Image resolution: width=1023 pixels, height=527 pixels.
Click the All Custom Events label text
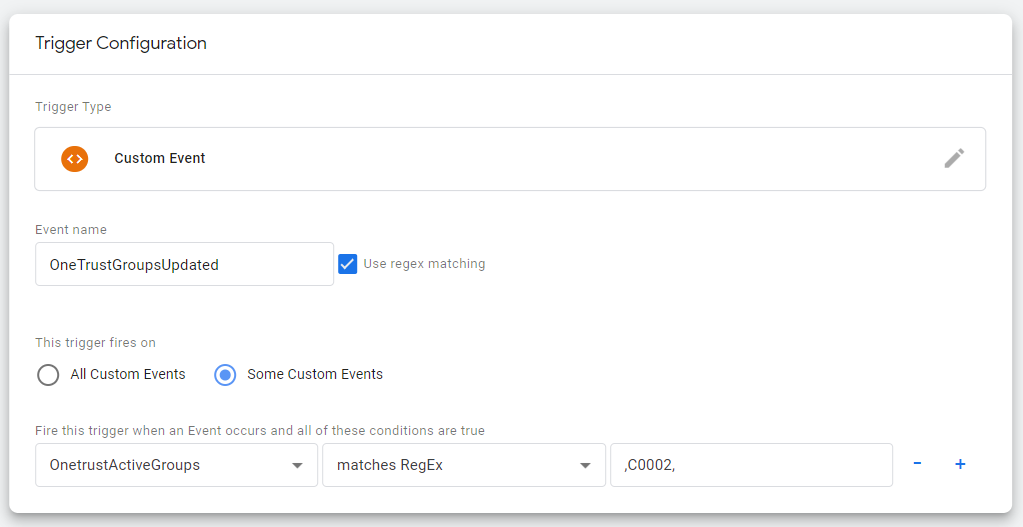point(128,374)
